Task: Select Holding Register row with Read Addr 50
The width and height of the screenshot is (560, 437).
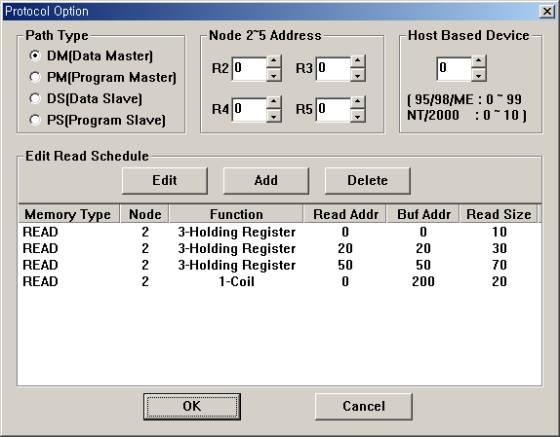Action: pyautogui.click(x=279, y=265)
